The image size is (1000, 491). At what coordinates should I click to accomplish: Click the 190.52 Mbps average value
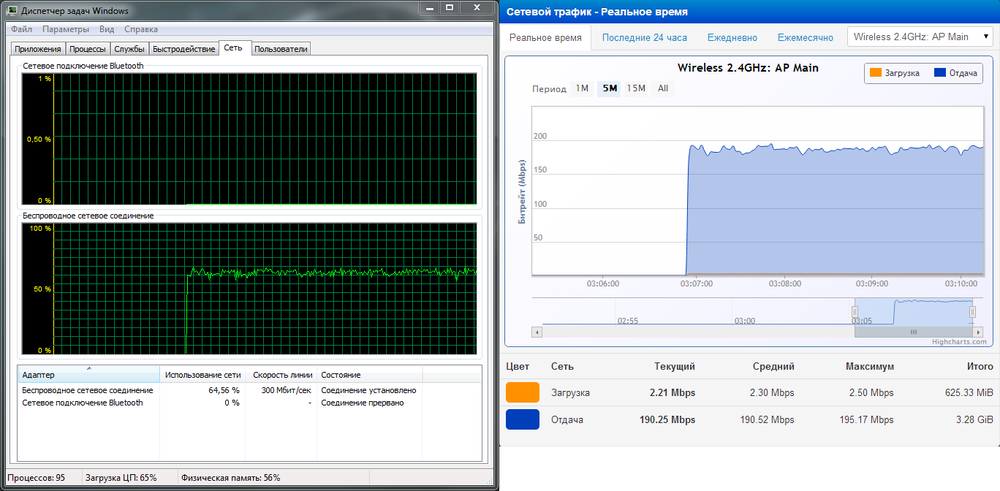tap(767, 420)
